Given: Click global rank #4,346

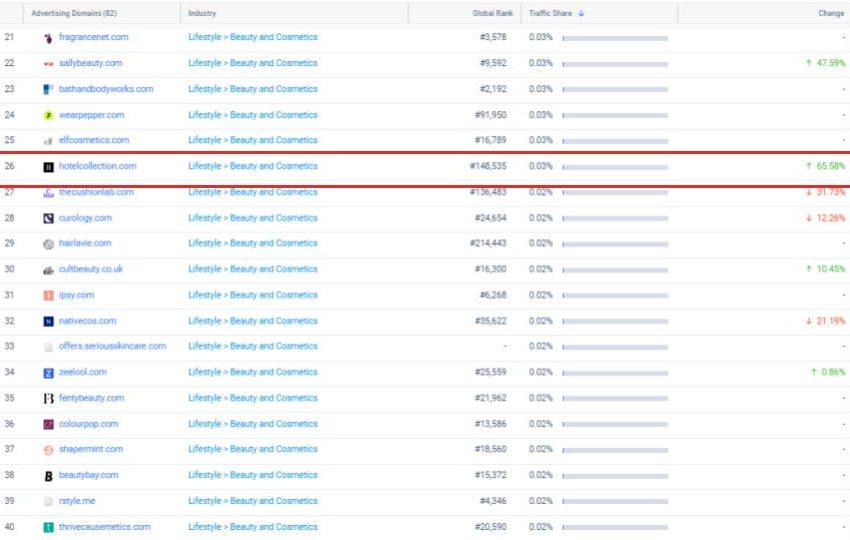Looking at the screenshot, I should click(x=493, y=501).
